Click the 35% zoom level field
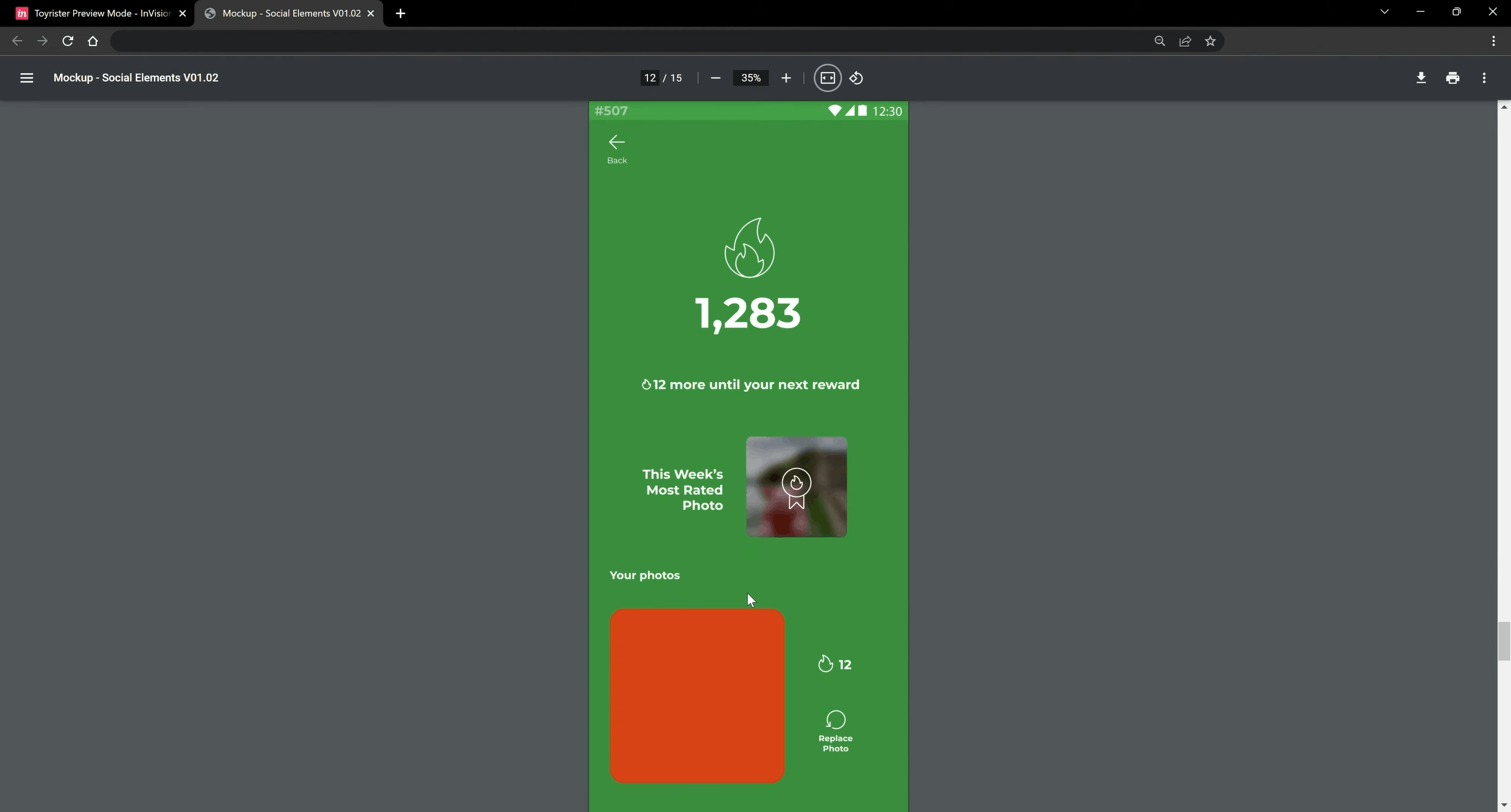Image resolution: width=1511 pixels, height=812 pixels. click(x=751, y=78)
